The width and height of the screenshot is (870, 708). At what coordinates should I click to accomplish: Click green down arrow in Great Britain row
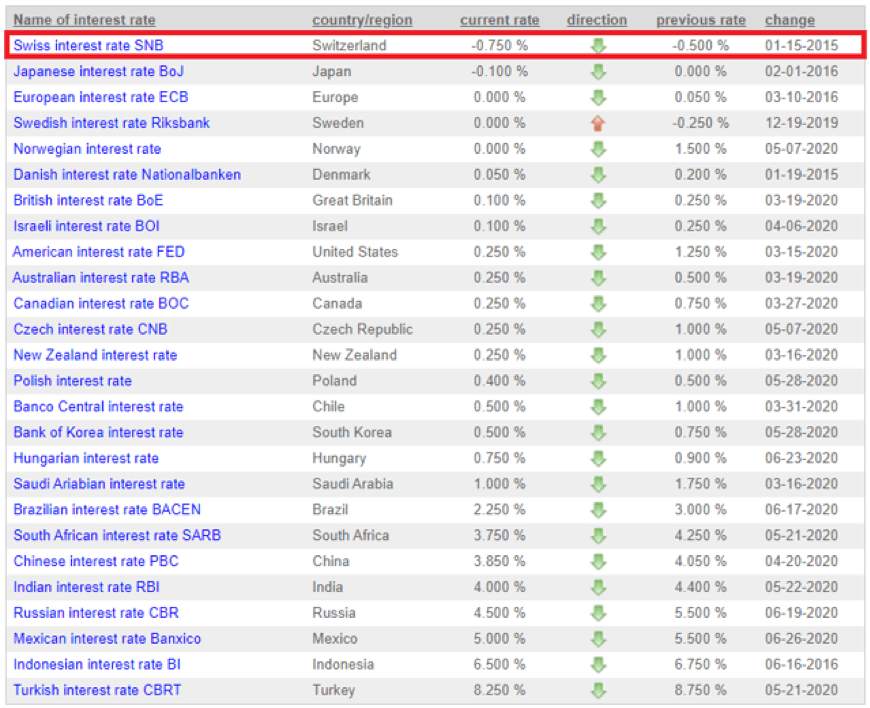[598, 200]
